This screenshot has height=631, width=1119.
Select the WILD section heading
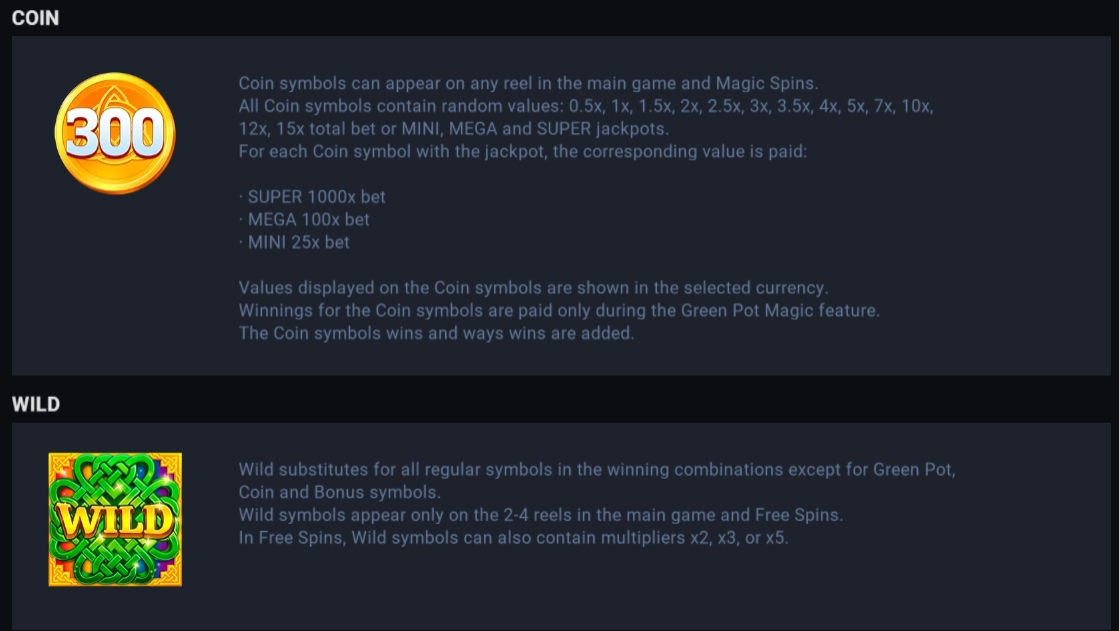coord(36,404)
